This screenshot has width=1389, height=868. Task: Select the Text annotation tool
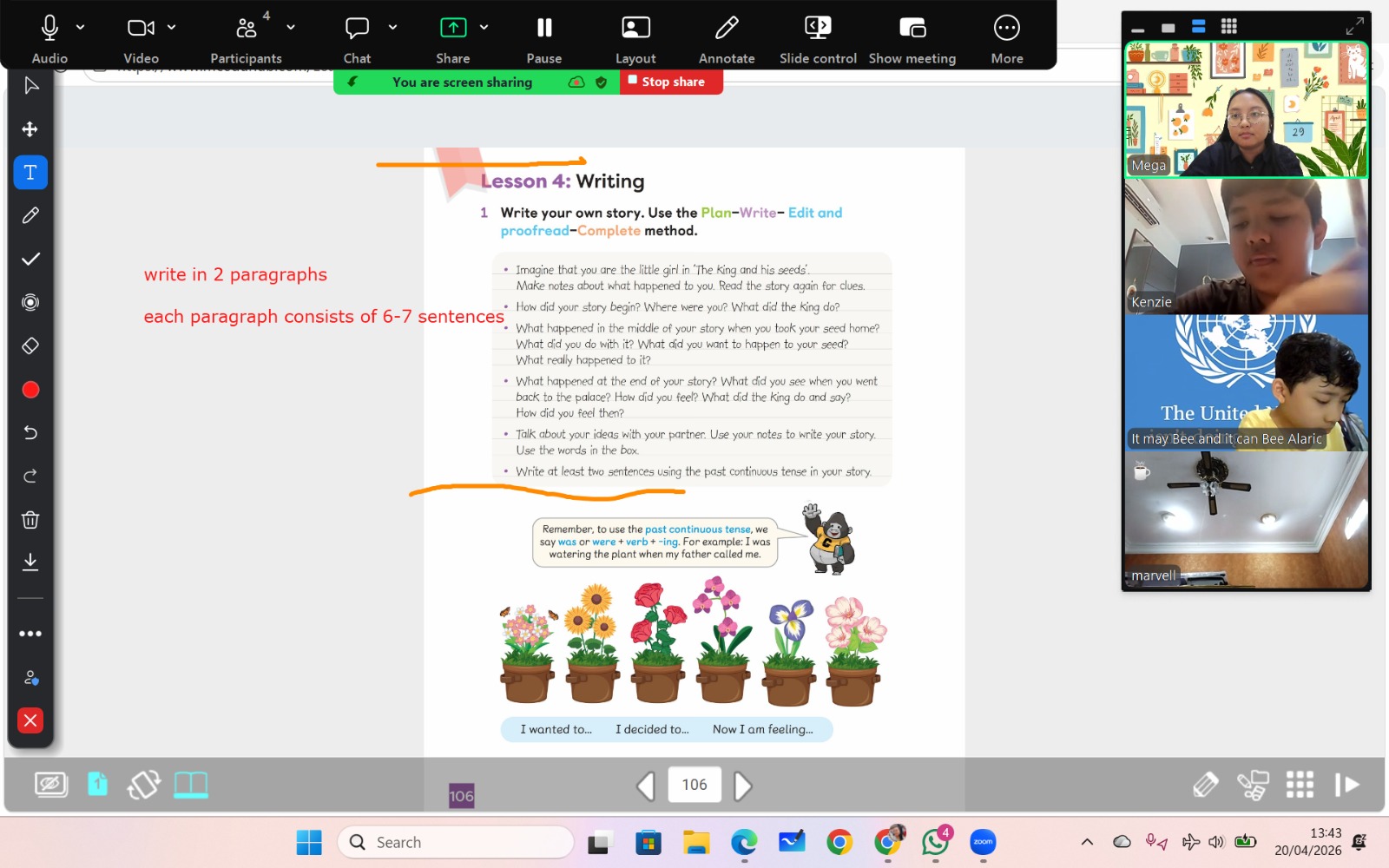pos(30,173)
